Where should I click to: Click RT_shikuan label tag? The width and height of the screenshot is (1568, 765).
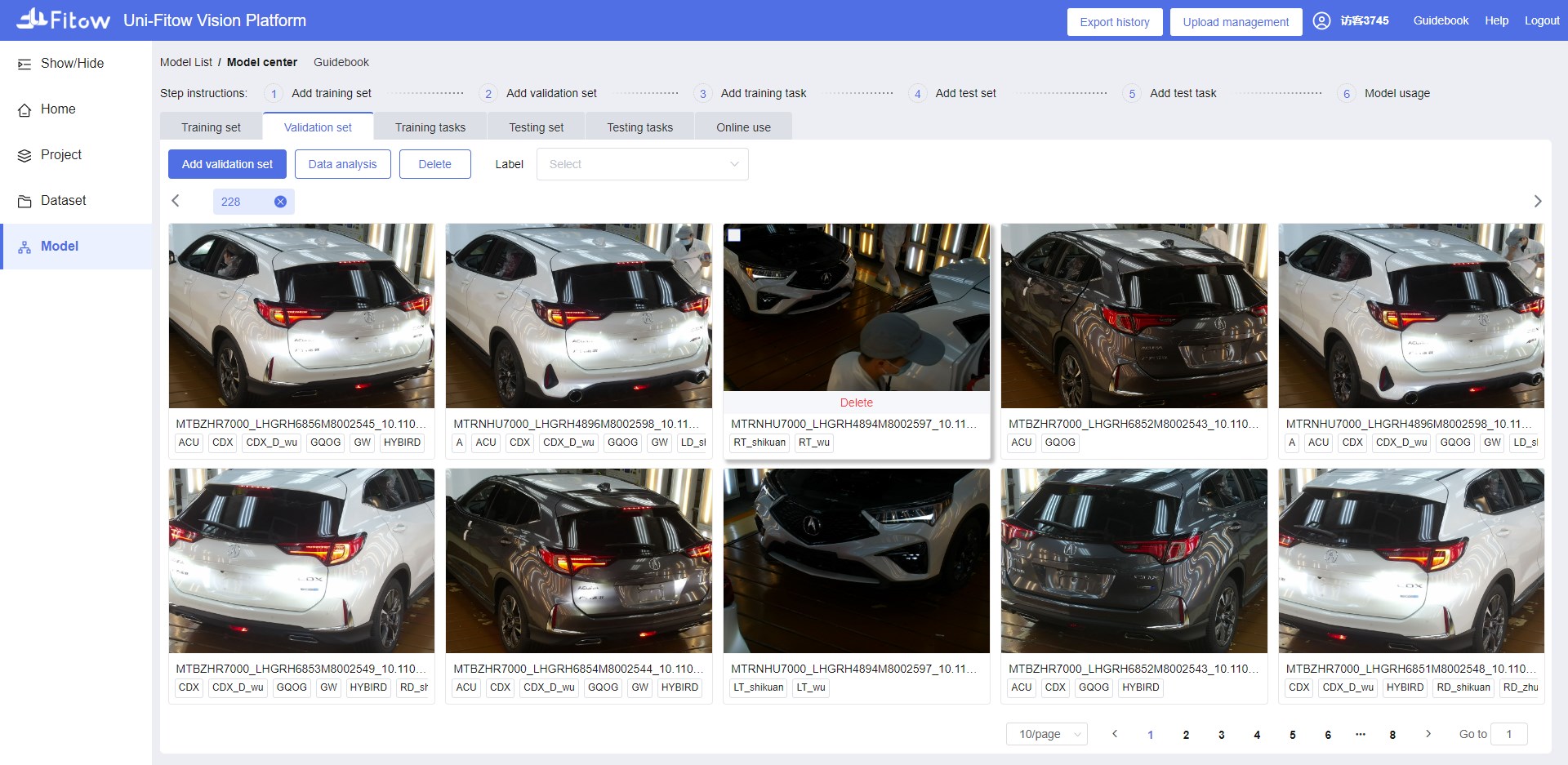click(759, 443)
